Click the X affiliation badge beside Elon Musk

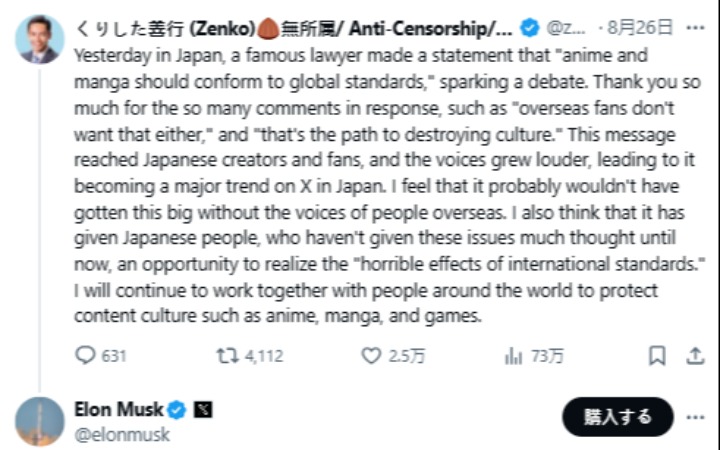199,410
